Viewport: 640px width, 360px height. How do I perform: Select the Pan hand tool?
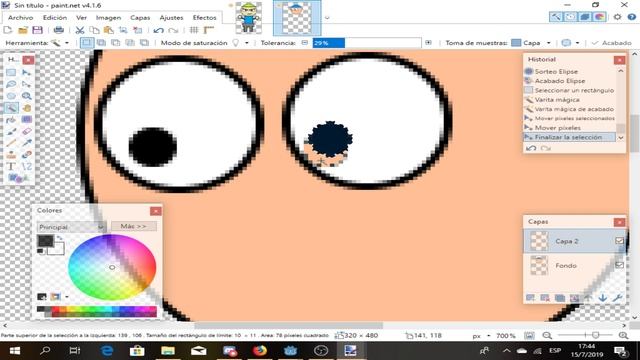tap(26, 108)
